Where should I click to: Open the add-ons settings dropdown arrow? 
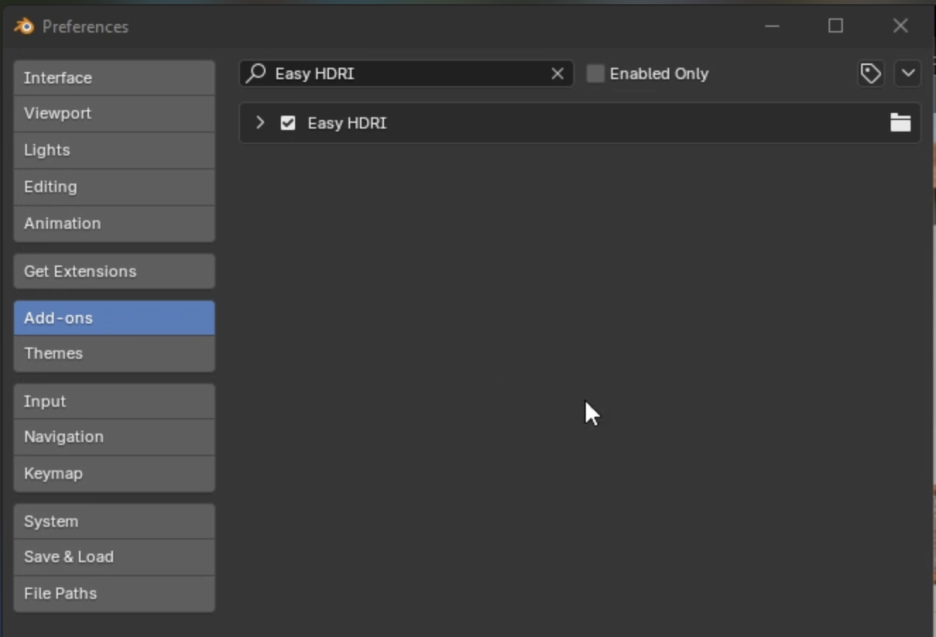908,73
